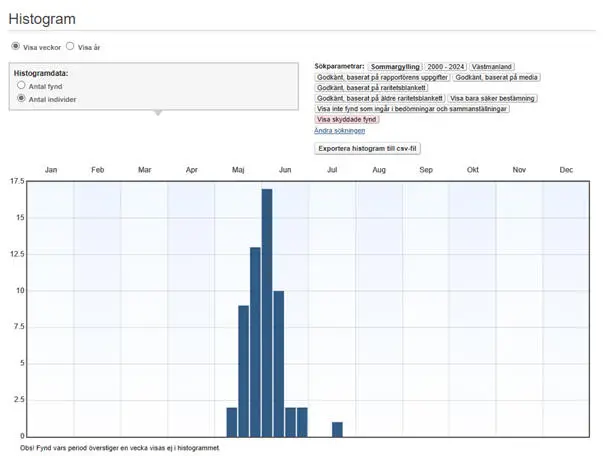The width and height of the screenshot is (603, 456).
Task: Click the Jun month label
Action: pyautogui.click(x=285, y=170)
